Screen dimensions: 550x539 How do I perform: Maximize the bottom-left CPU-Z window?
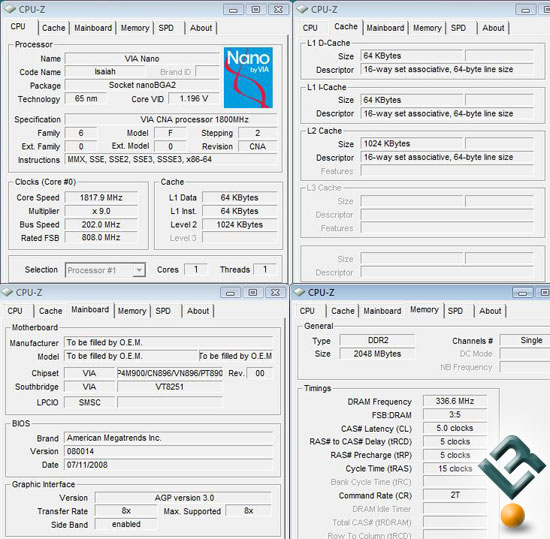click(253, 292)
